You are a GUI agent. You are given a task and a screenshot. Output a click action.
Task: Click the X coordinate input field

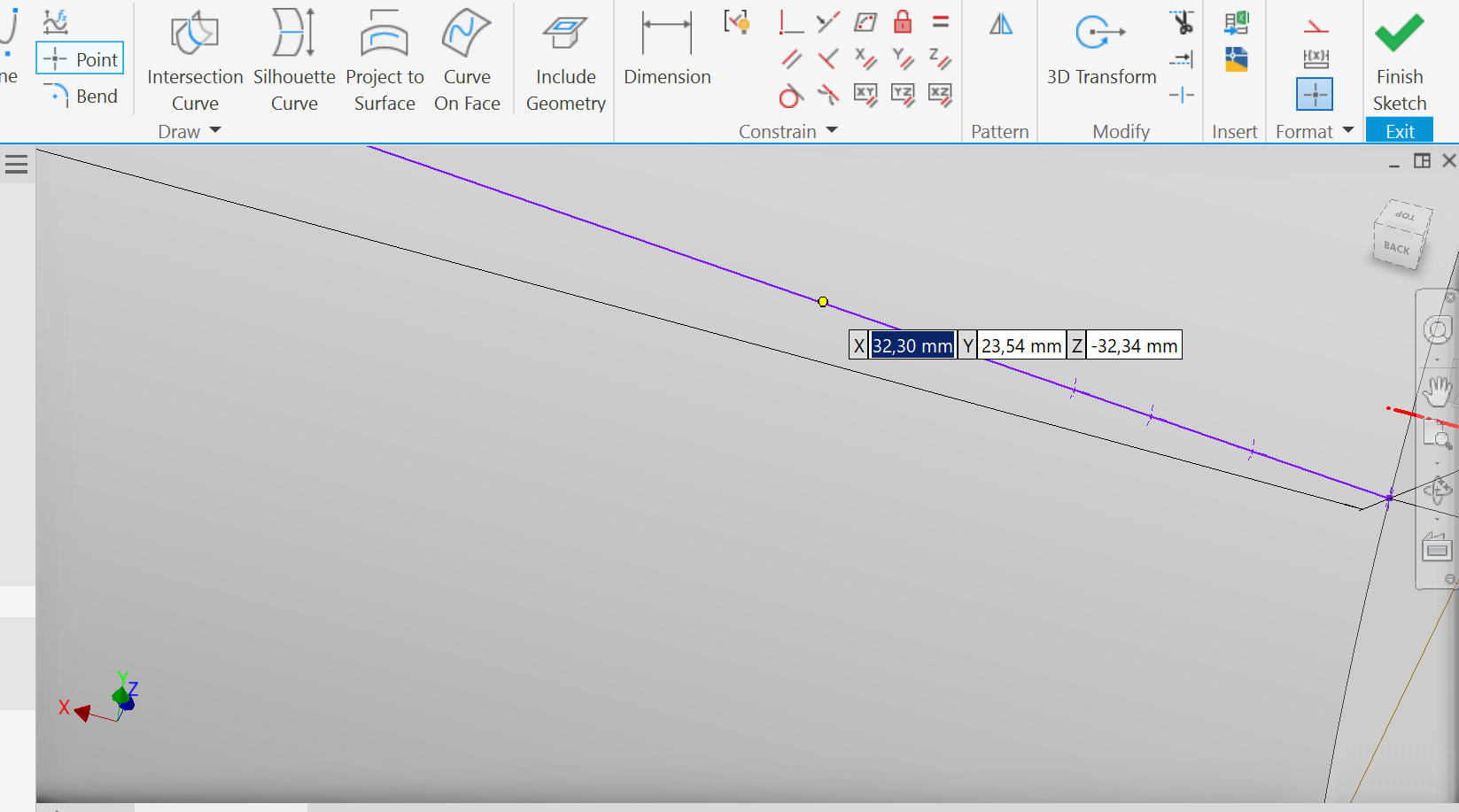coord(912,345)
